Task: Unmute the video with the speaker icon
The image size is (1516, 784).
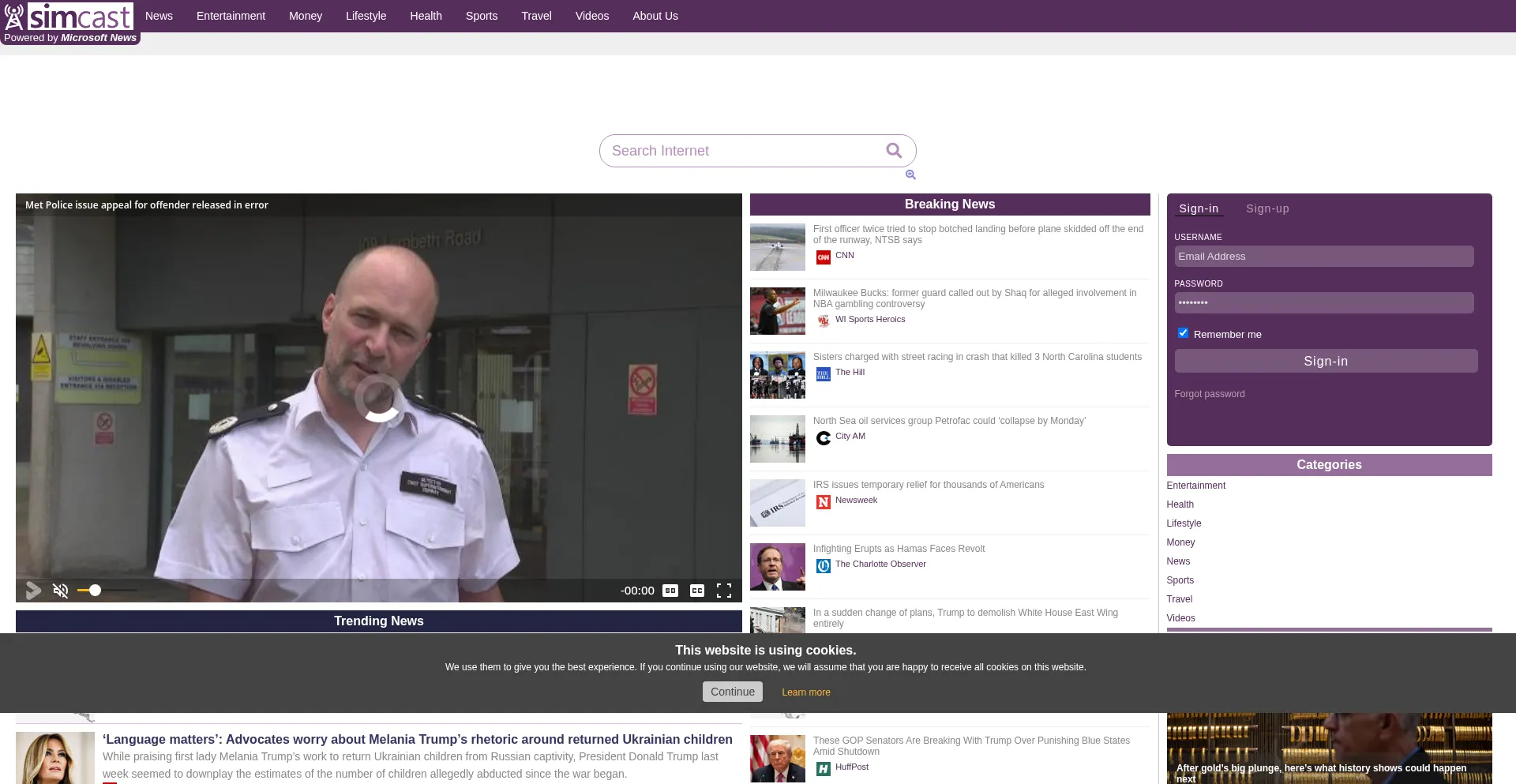Action: point(60,591)
